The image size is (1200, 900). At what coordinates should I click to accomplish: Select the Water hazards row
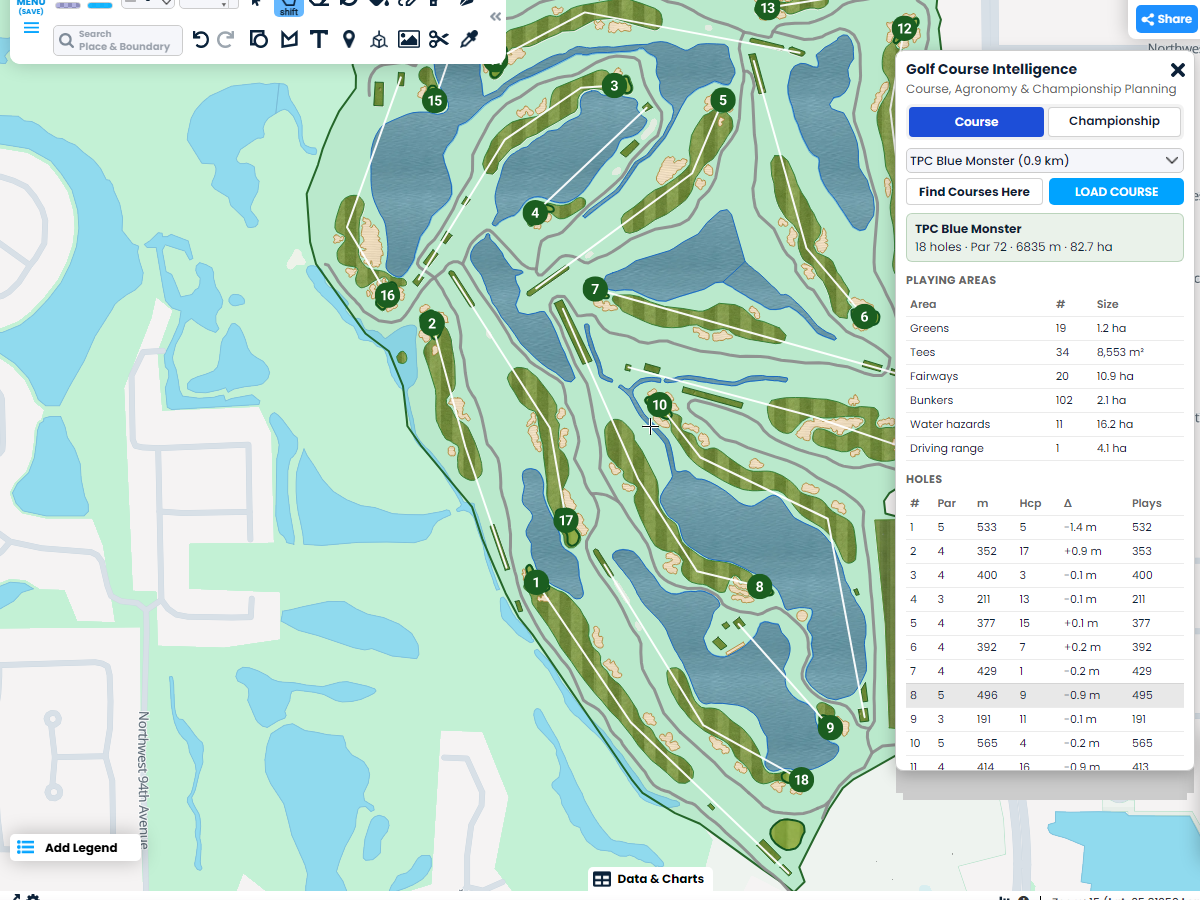(x=1045, y=424)
